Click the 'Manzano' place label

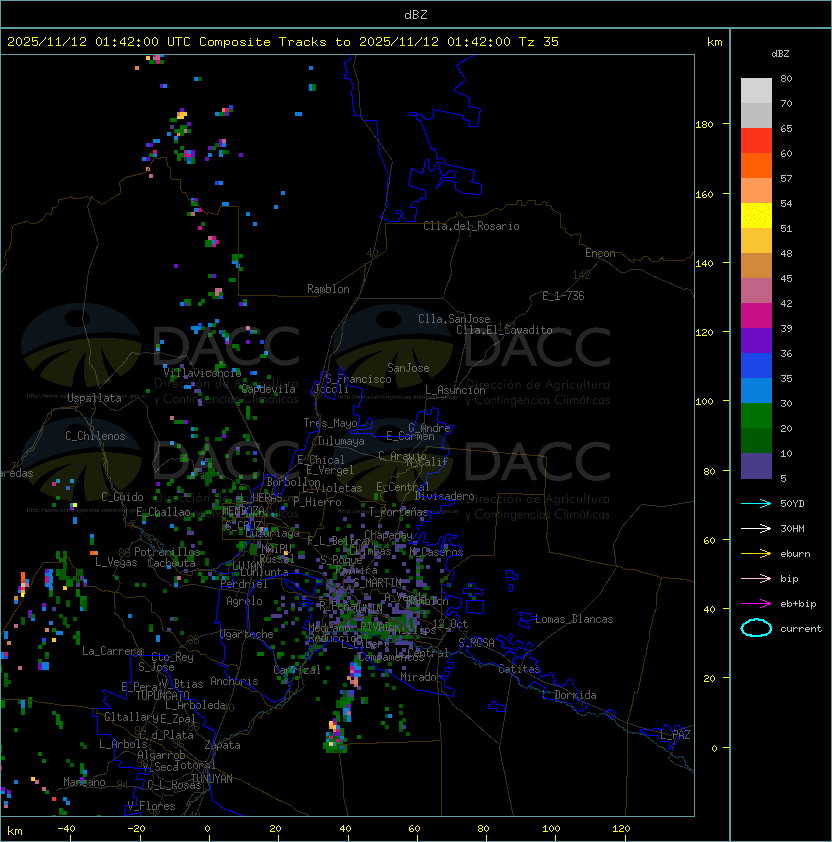tap(84, 782)
